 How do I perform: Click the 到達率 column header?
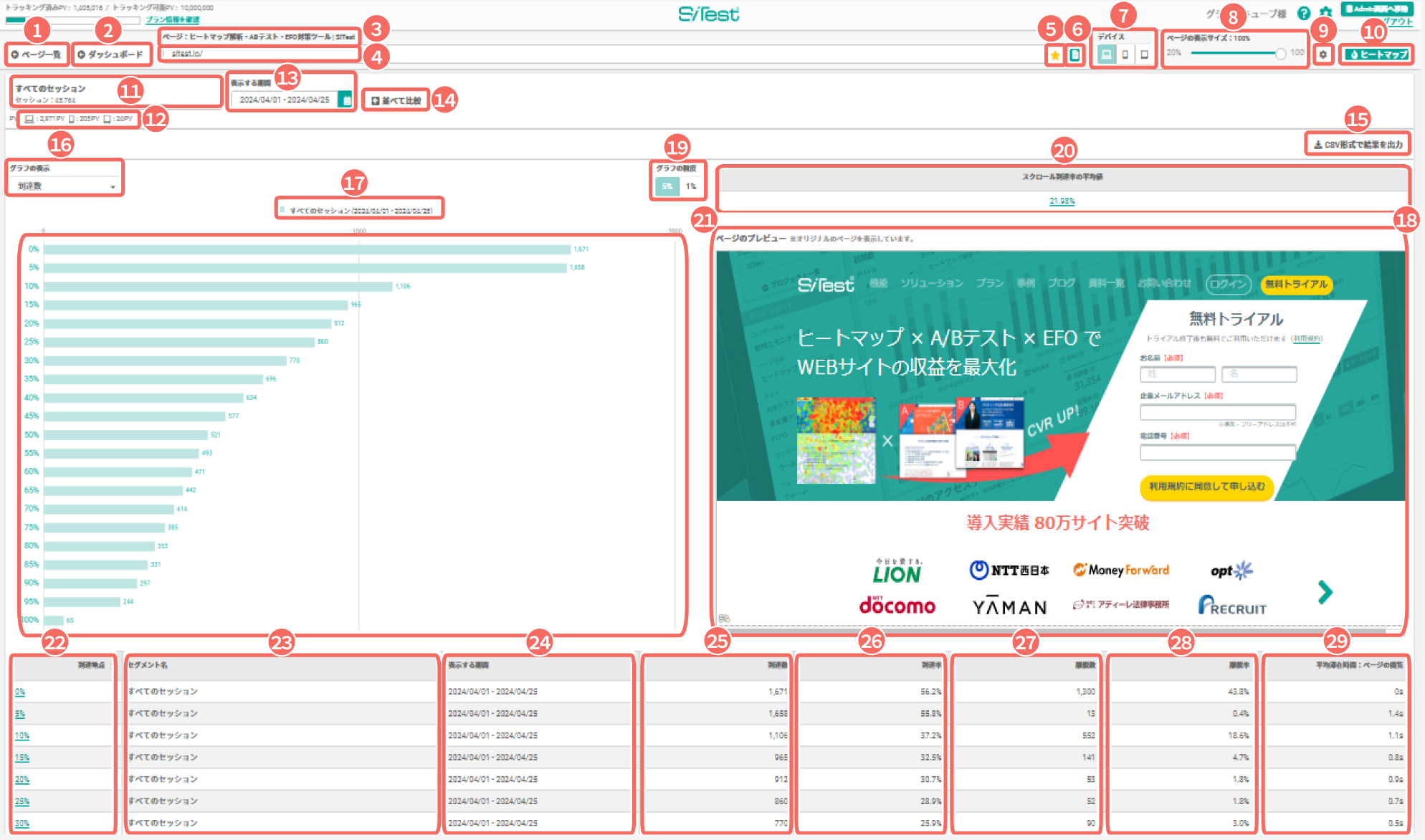tap(871, 665)
